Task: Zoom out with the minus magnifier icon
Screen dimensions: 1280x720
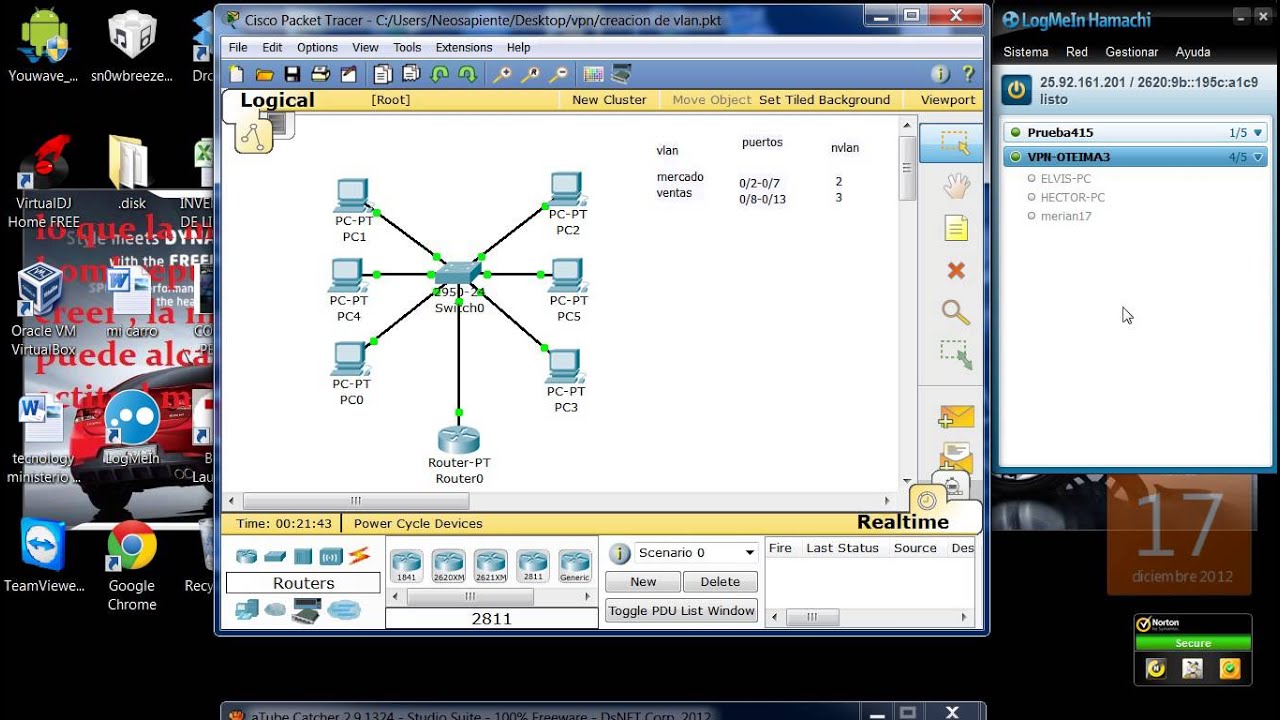Action: click(x=558, y=74)
